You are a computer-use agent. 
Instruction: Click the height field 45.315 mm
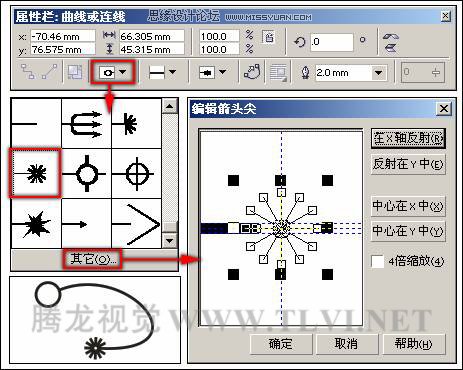(x=152, y=50)
